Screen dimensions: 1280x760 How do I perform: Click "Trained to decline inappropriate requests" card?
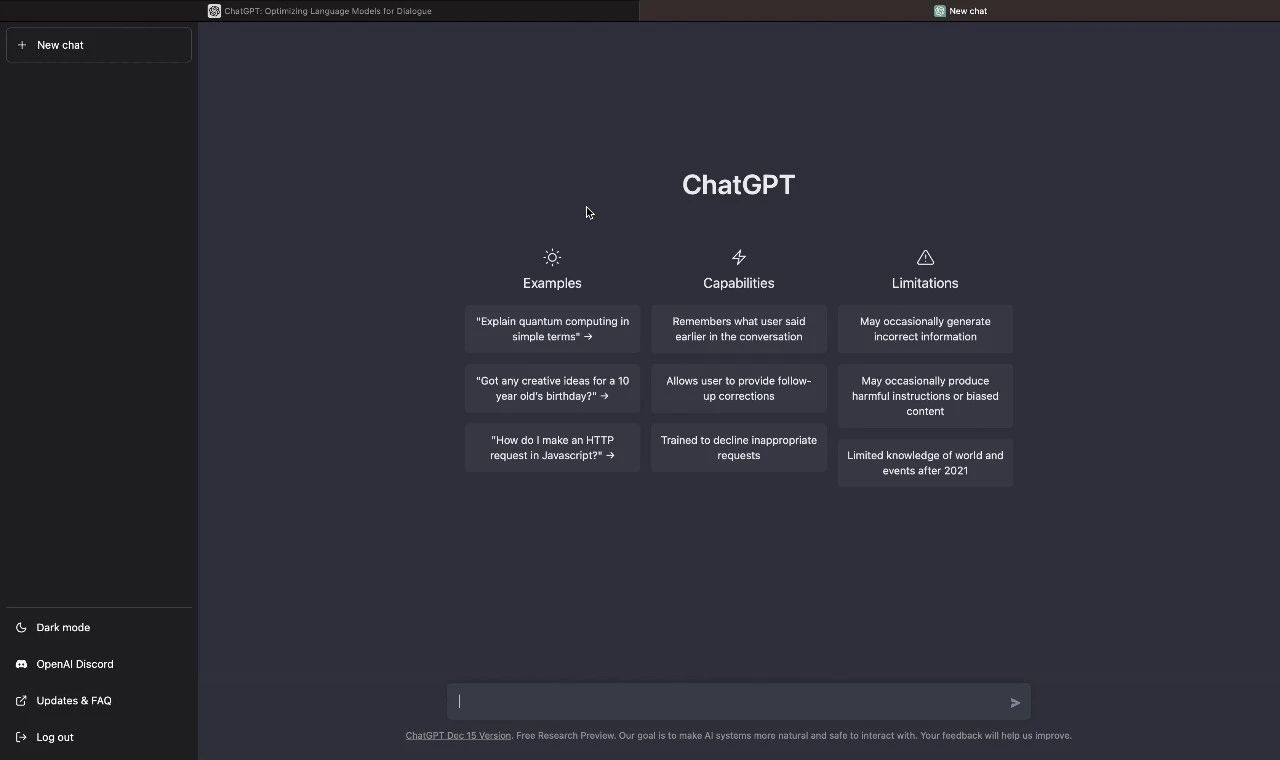coord(739,448)
